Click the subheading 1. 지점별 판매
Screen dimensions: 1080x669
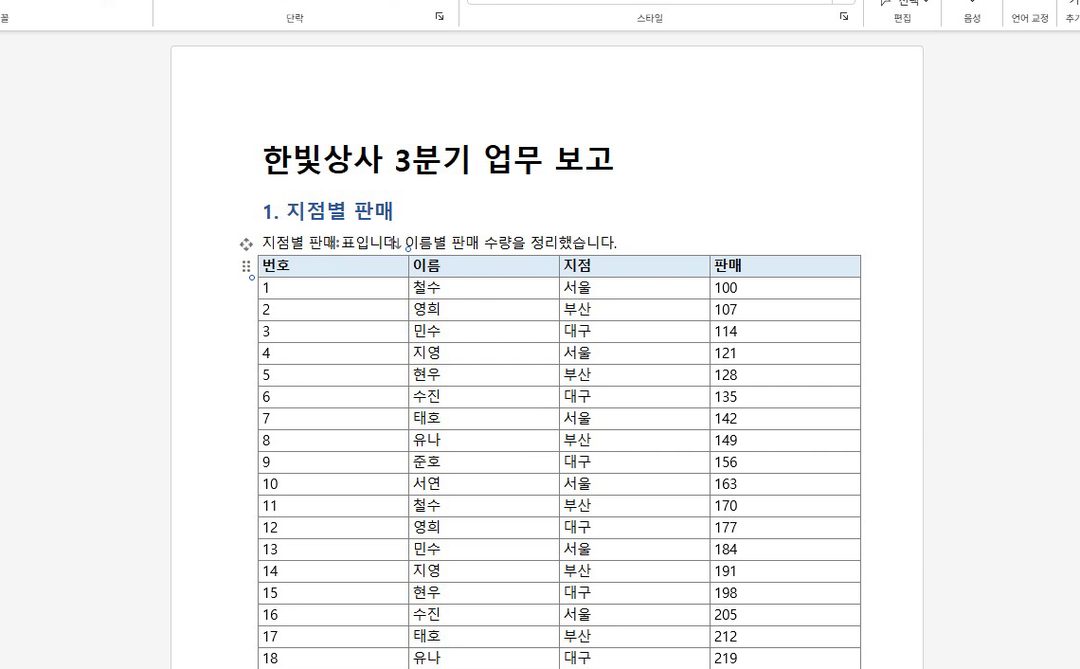tap(328, 211)
